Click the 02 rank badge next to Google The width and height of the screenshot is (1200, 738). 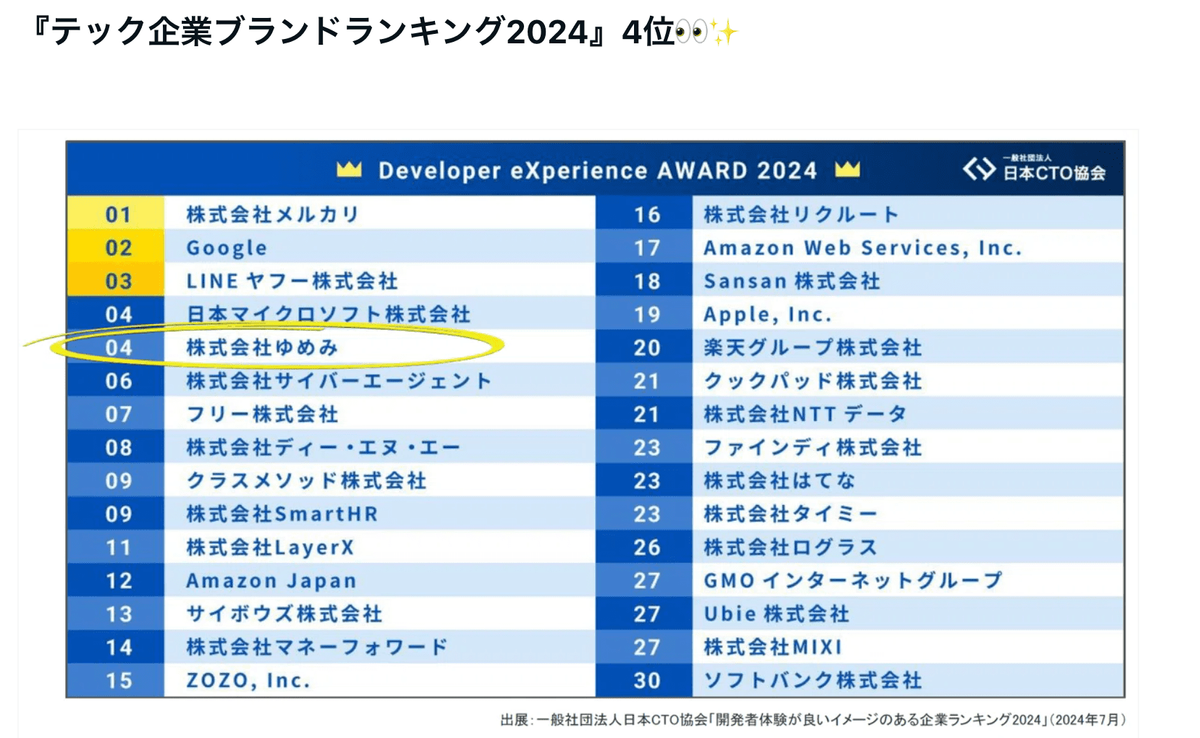[118, 248]
